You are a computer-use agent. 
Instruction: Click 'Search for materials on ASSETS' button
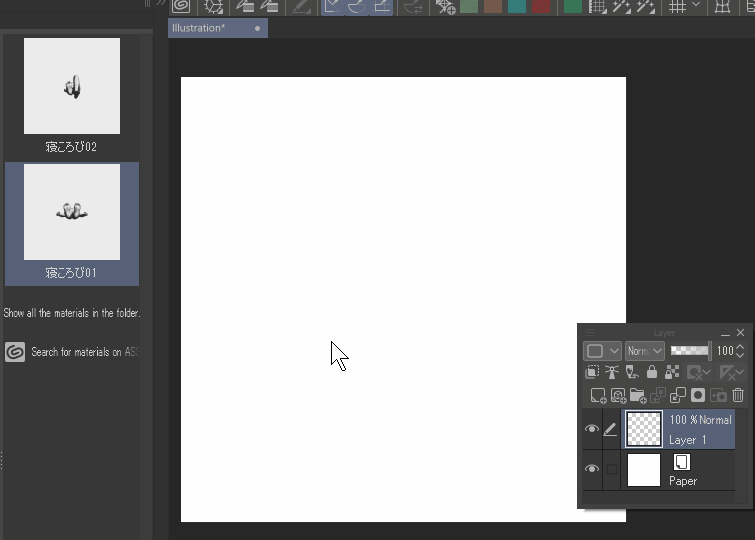click(x=72, y=352)
